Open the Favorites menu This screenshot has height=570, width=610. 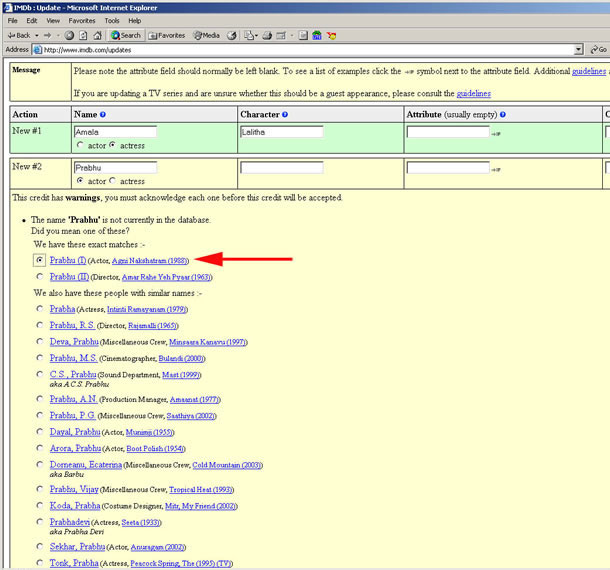pyautogui.click(x=82, y=21)
